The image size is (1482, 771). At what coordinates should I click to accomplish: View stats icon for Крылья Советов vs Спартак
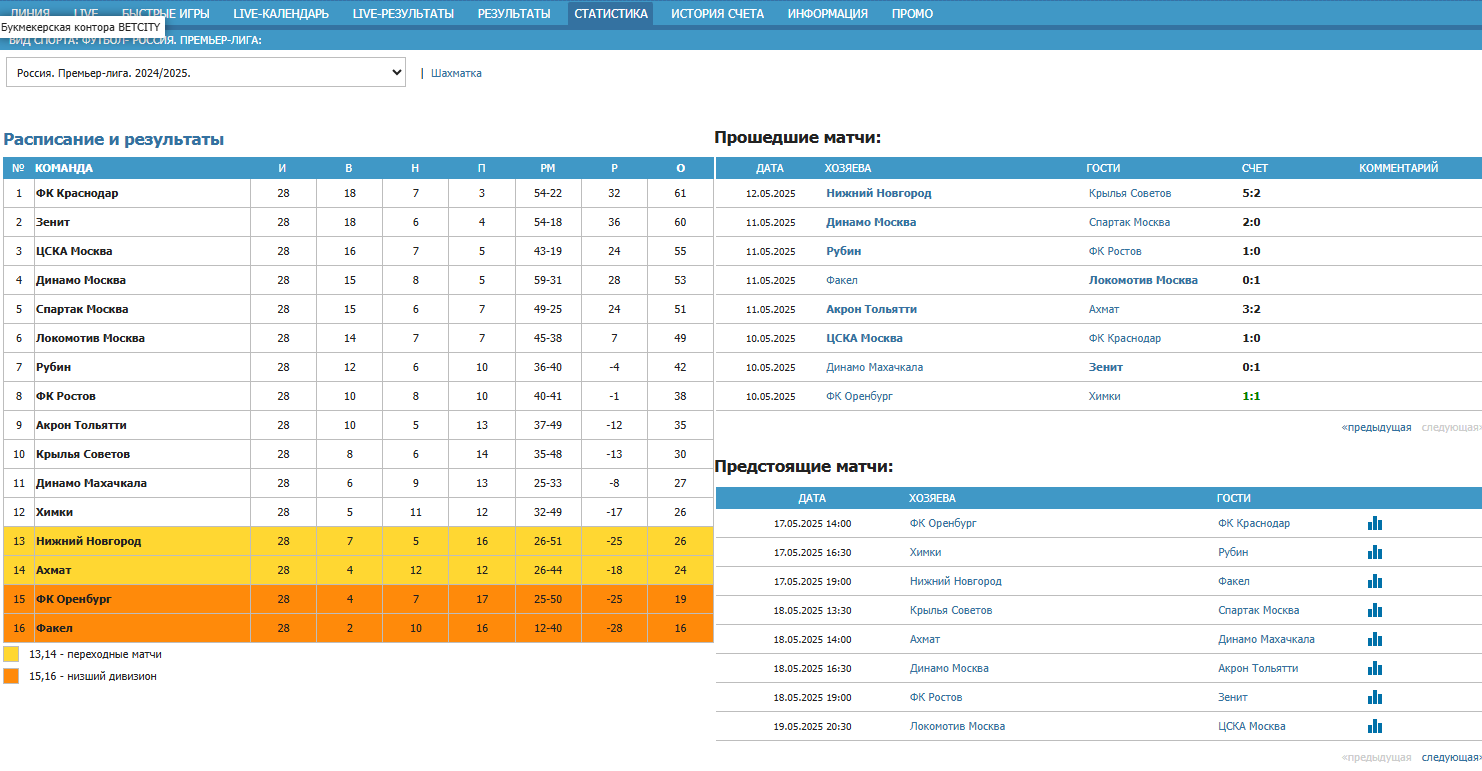[1375, 610]
